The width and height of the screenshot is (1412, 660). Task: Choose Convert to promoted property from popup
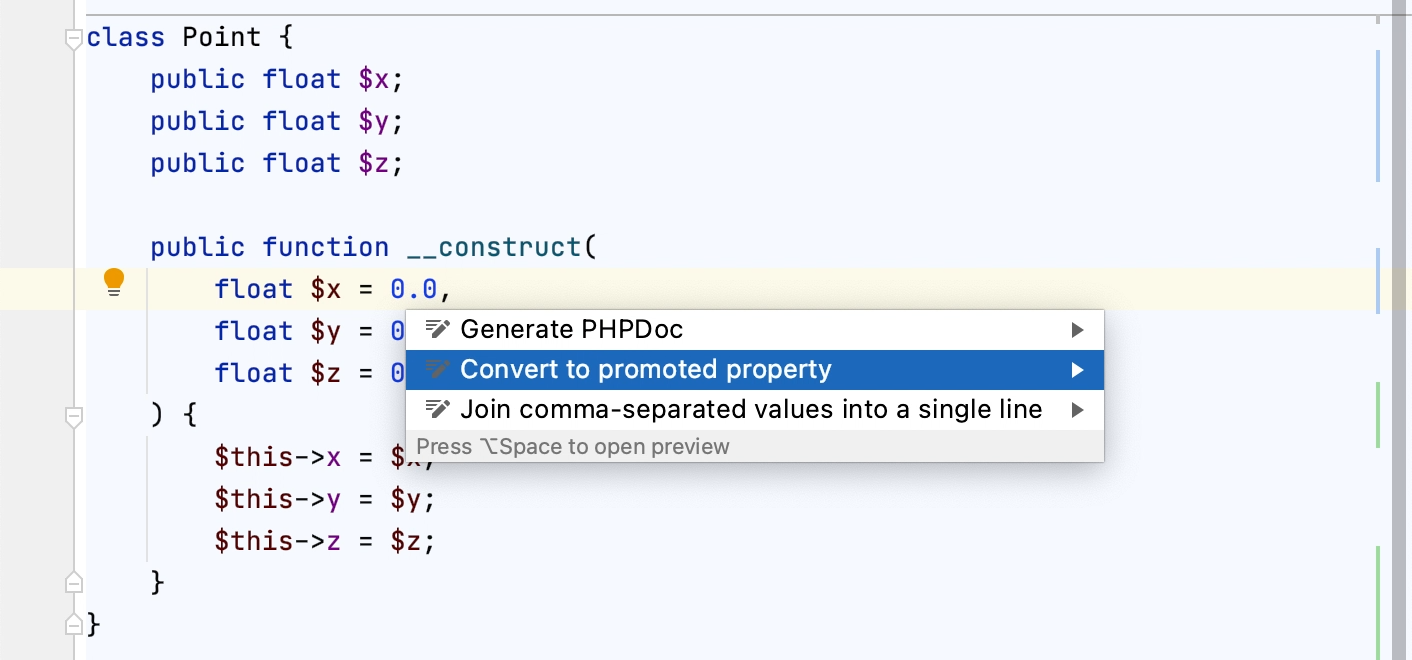(x=644, y=369)
